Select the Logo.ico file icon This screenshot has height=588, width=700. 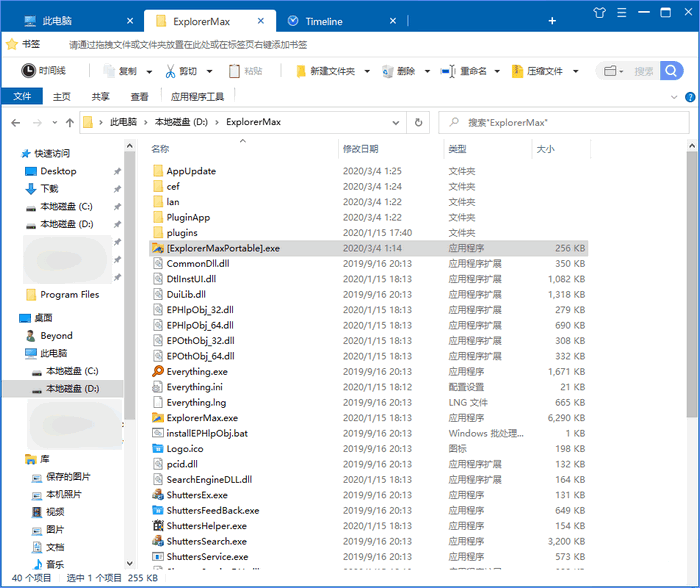(158, 448)
